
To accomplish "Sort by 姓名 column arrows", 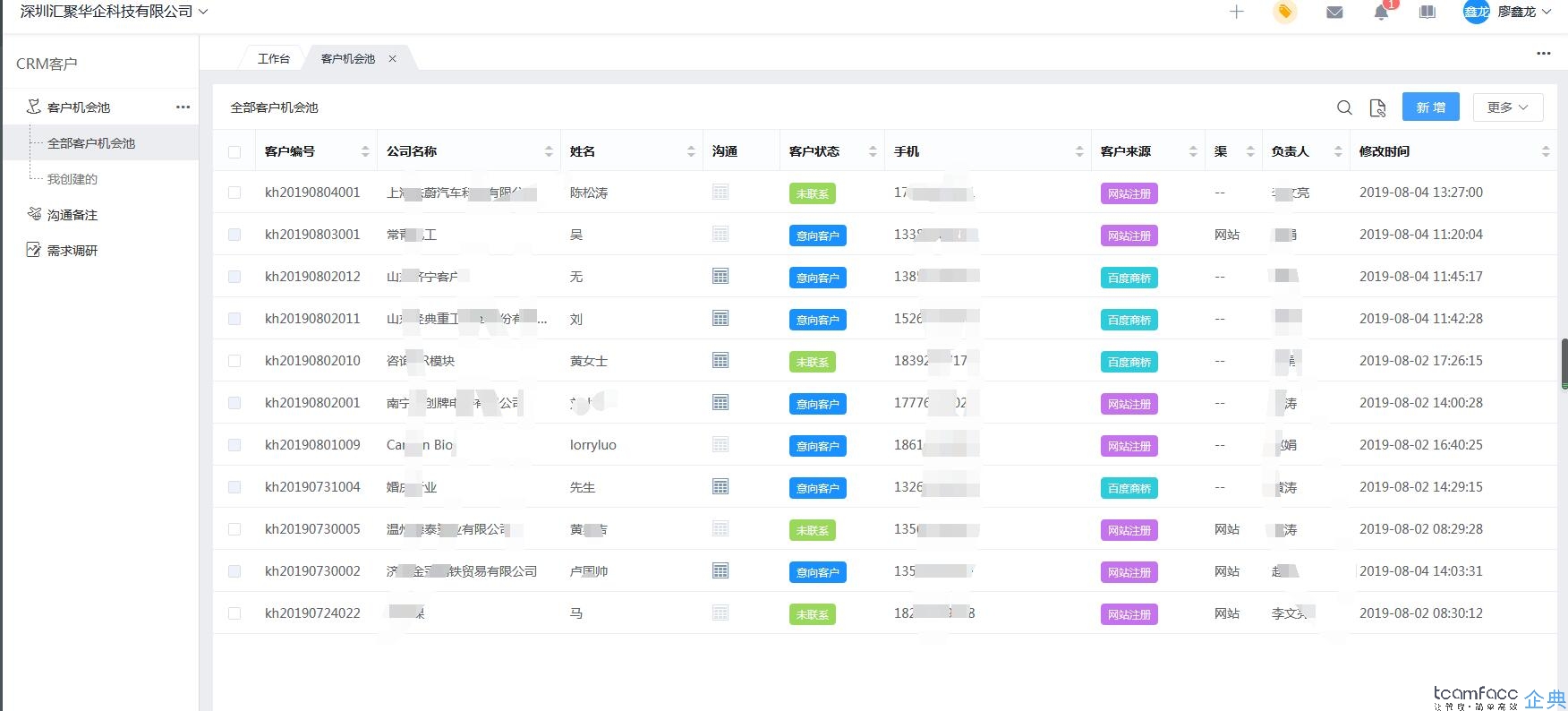I will click(691, 151).
